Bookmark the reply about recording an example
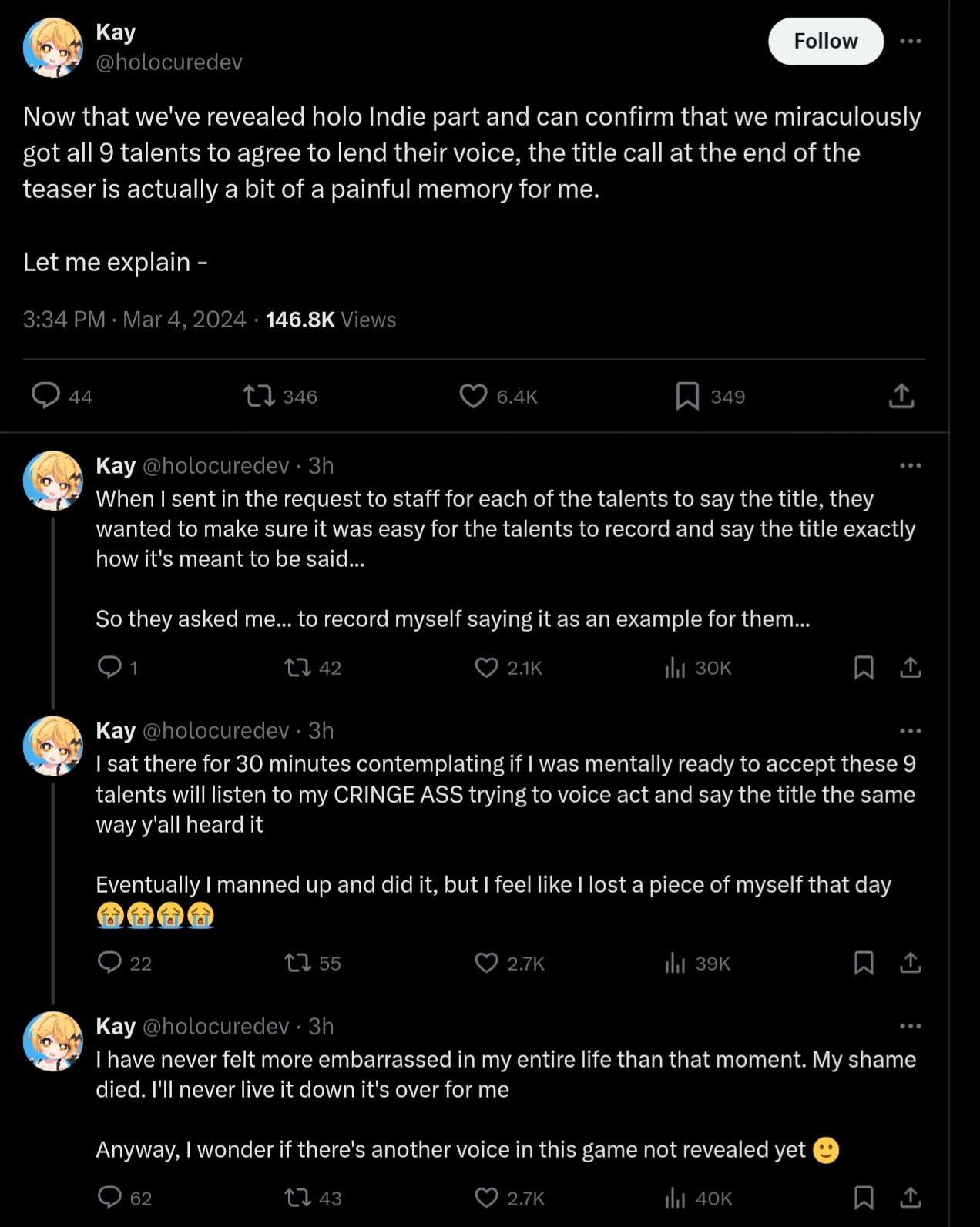 pos(864,667)
